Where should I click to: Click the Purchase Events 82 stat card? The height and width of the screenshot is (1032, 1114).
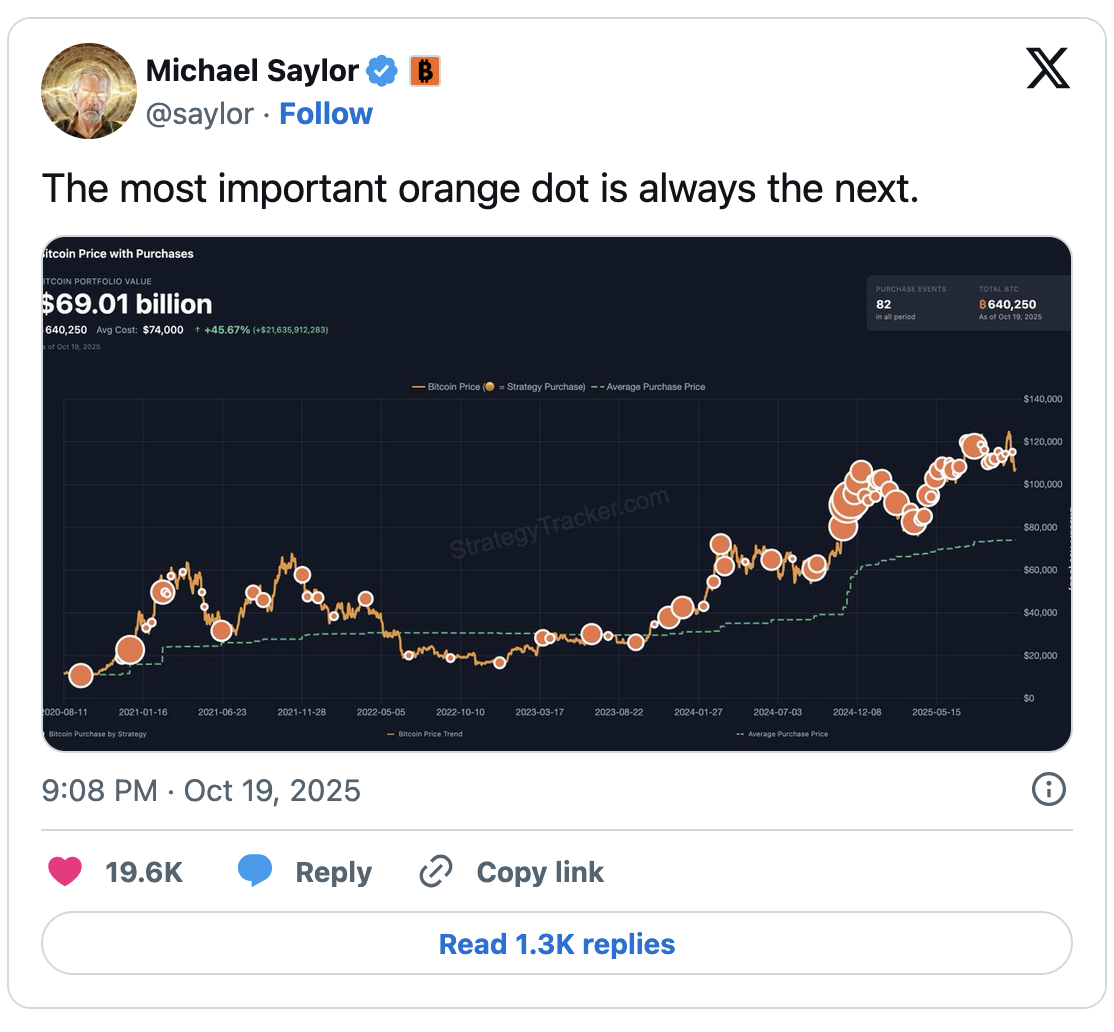(x=912, y=302)
